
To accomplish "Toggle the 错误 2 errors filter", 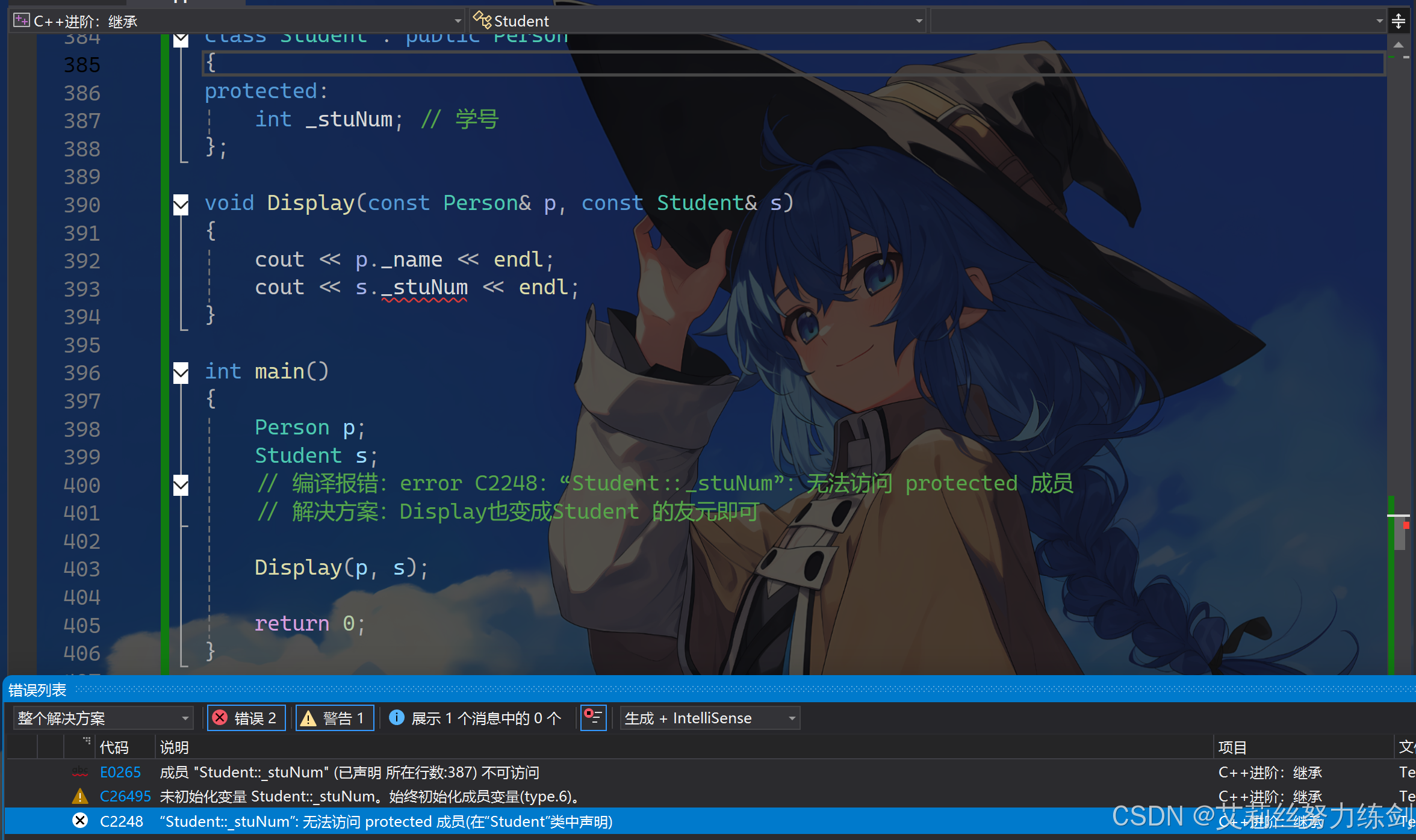I will click(247, 718).
